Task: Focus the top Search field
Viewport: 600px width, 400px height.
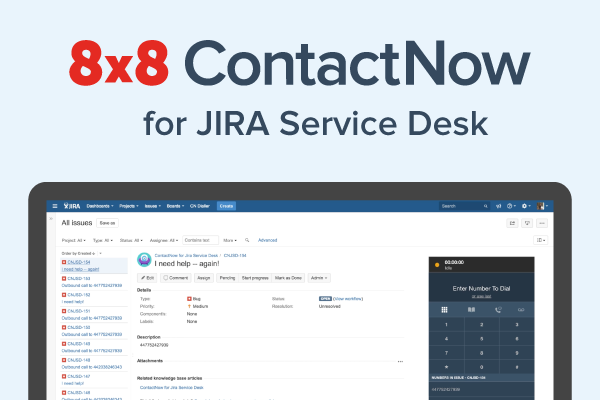Action: click(464, 206)
